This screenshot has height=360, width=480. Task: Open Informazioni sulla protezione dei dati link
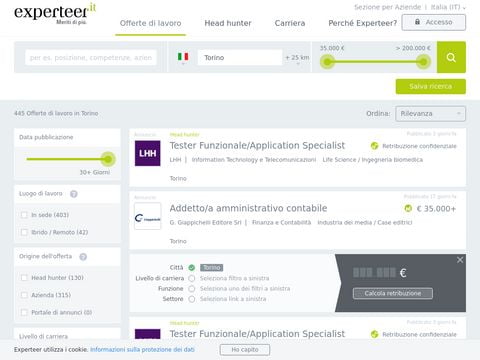pos(142,350)
